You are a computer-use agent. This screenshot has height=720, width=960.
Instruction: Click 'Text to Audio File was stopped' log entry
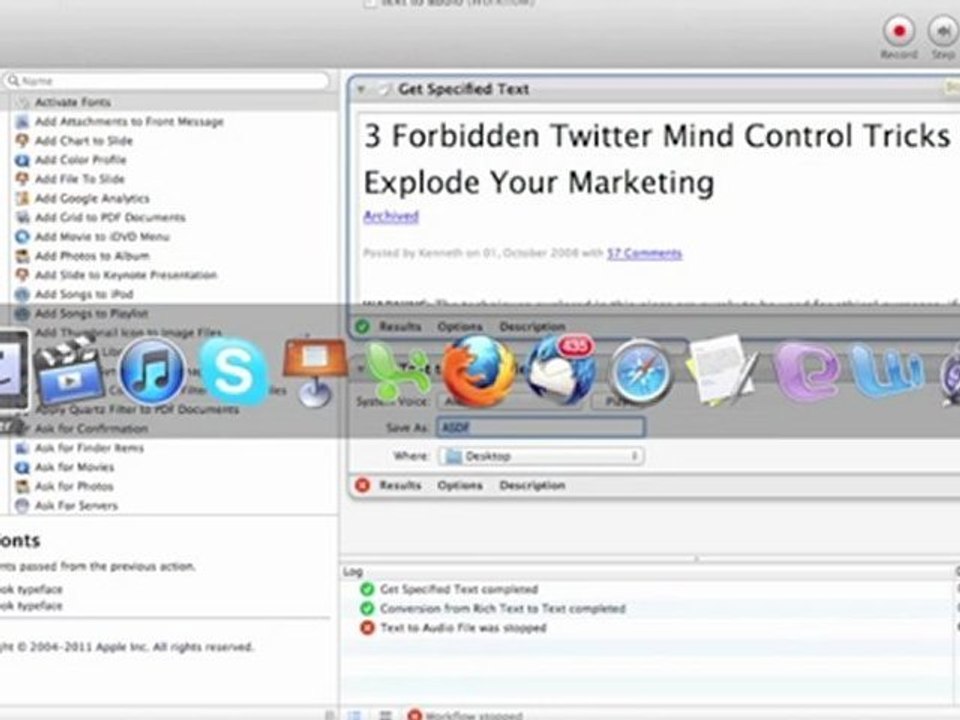pyautogui.click(x=463, y=628)
